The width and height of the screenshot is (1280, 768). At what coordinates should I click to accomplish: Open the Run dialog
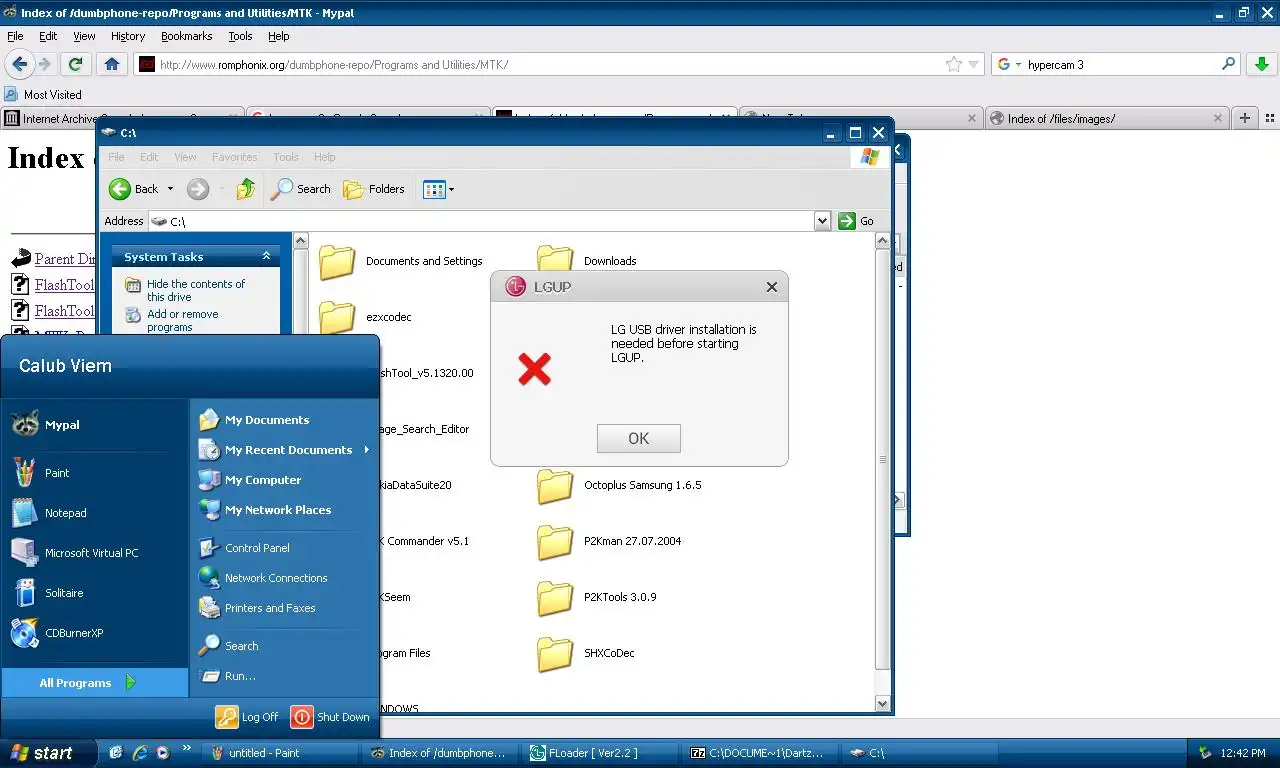(x=283, y=676)
